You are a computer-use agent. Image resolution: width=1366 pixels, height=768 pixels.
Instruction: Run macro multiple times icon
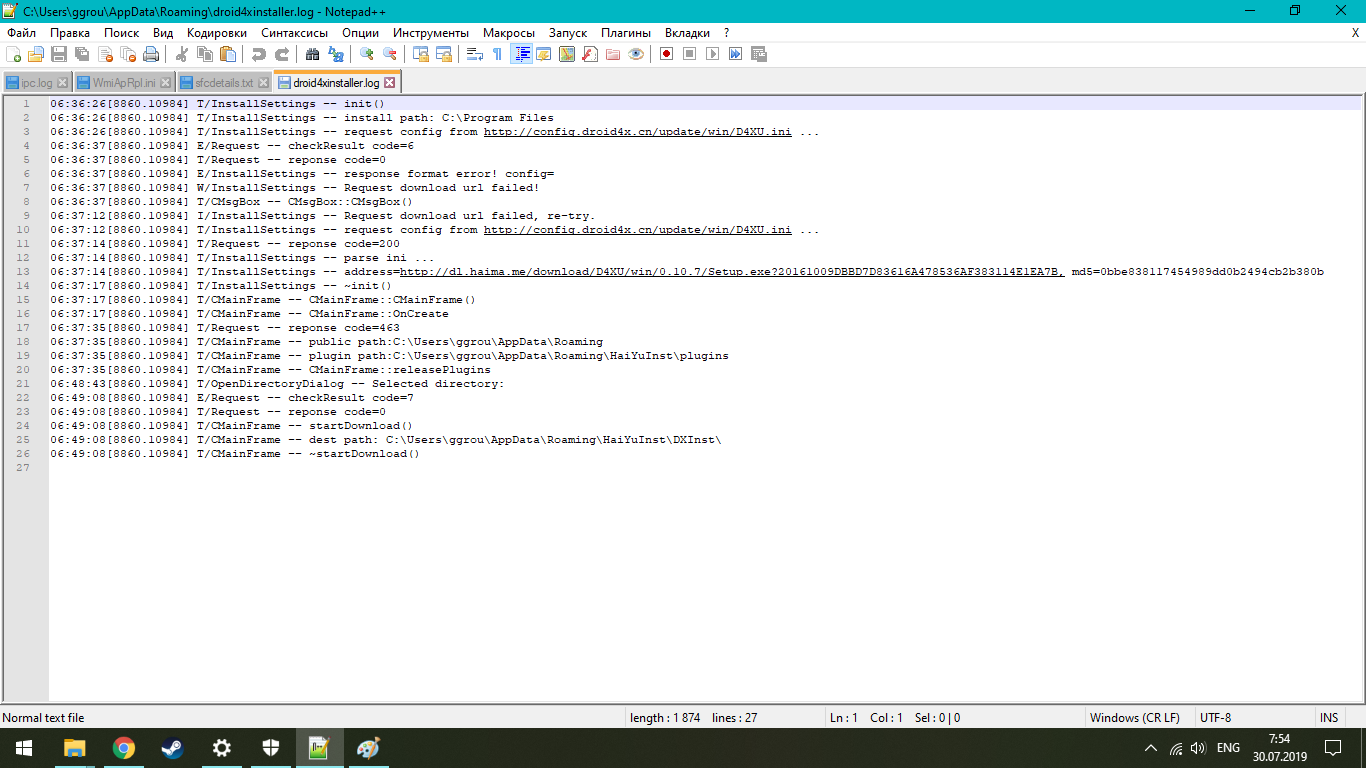click(x=735, y=54)
